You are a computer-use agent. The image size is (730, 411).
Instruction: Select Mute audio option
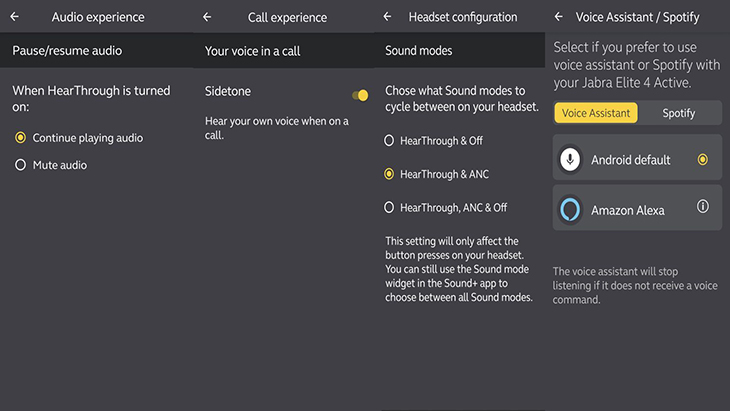pyautogui.click(x=51, y=165)
